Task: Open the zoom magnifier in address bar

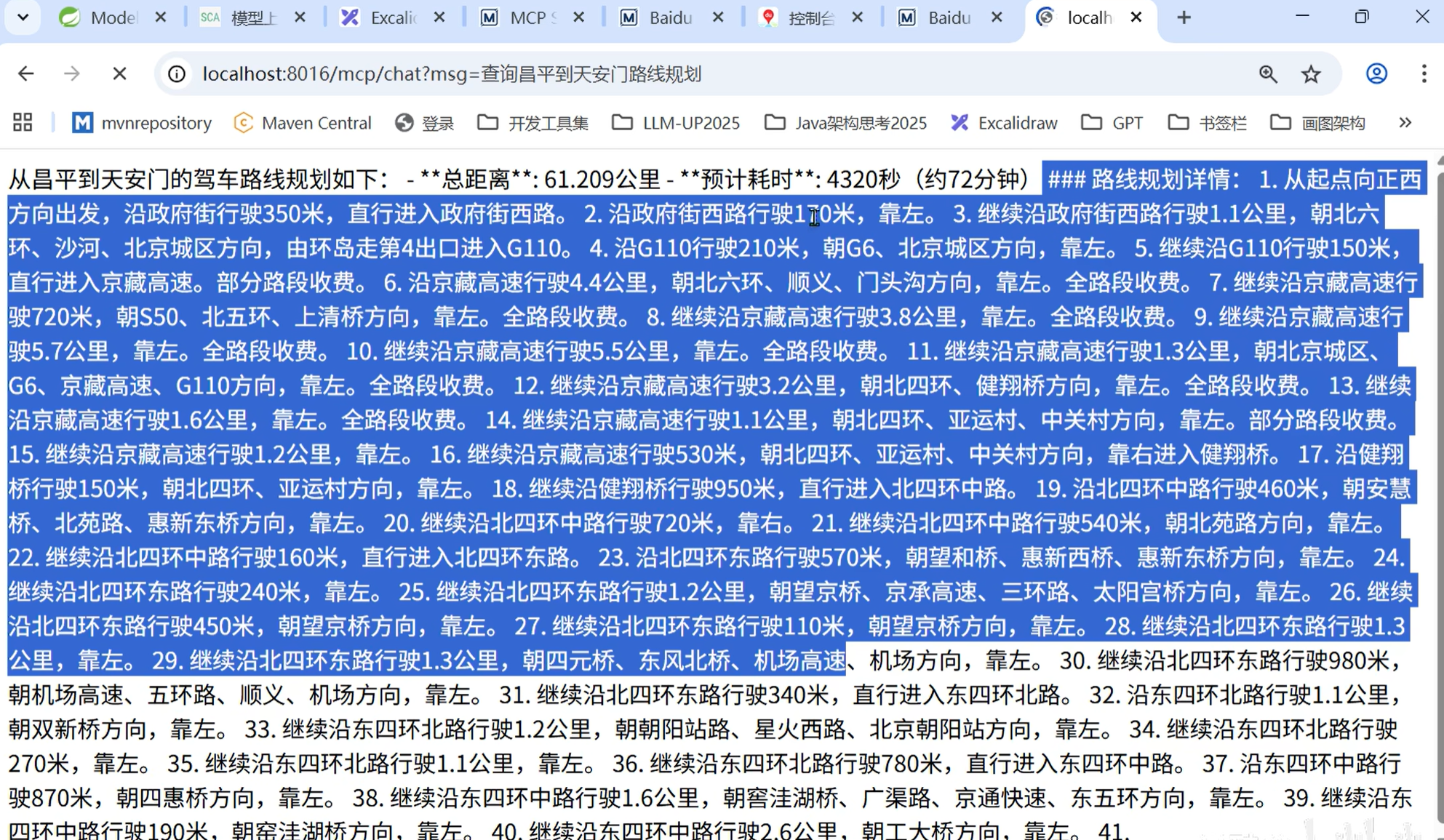Action: pyautogui.click(x=1268, y=73)
